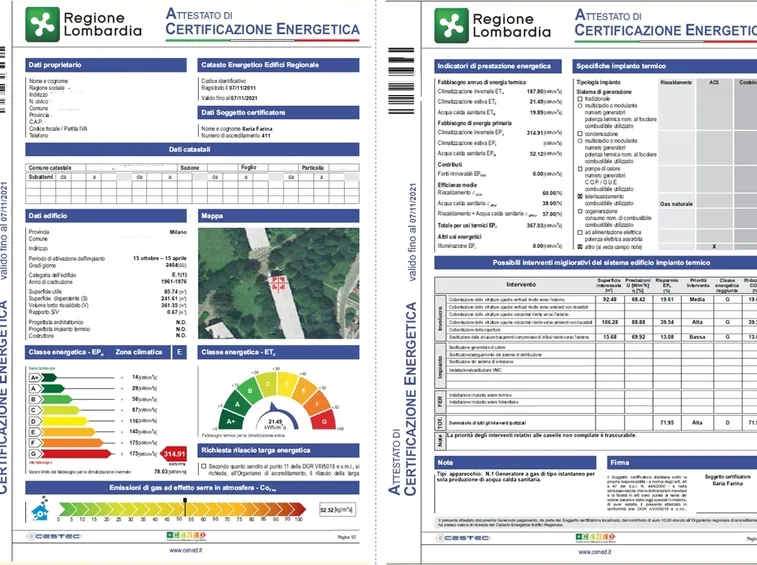Tick the 'Secondo quanto sancito' targa energetica checkbox
The height and width of the screenshot is (565, 757).
(204, 466)
